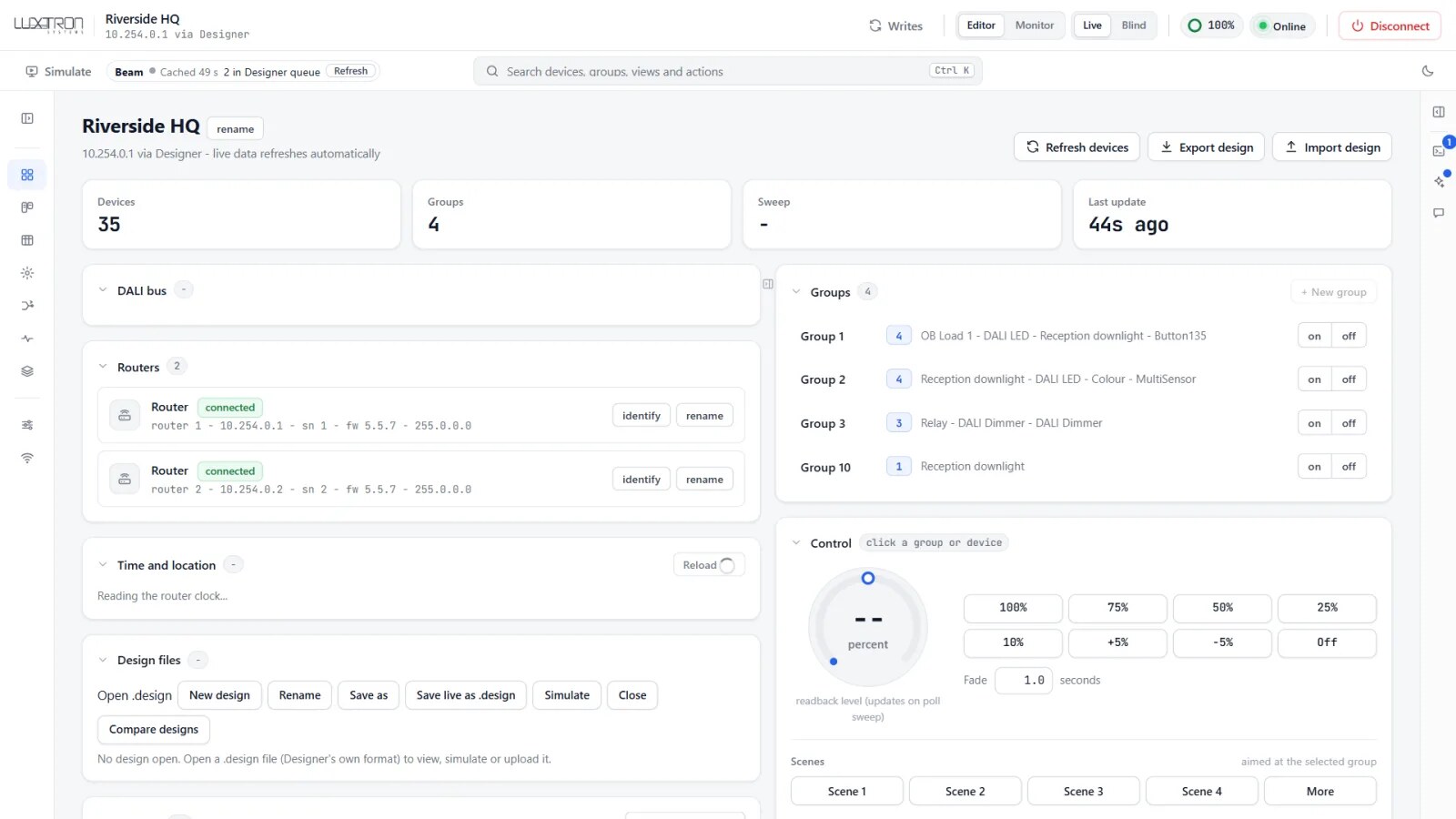The width and height of the screenshot is (1456, 819).
Task: Collapse the Groups section
Action: click(796, 292)
